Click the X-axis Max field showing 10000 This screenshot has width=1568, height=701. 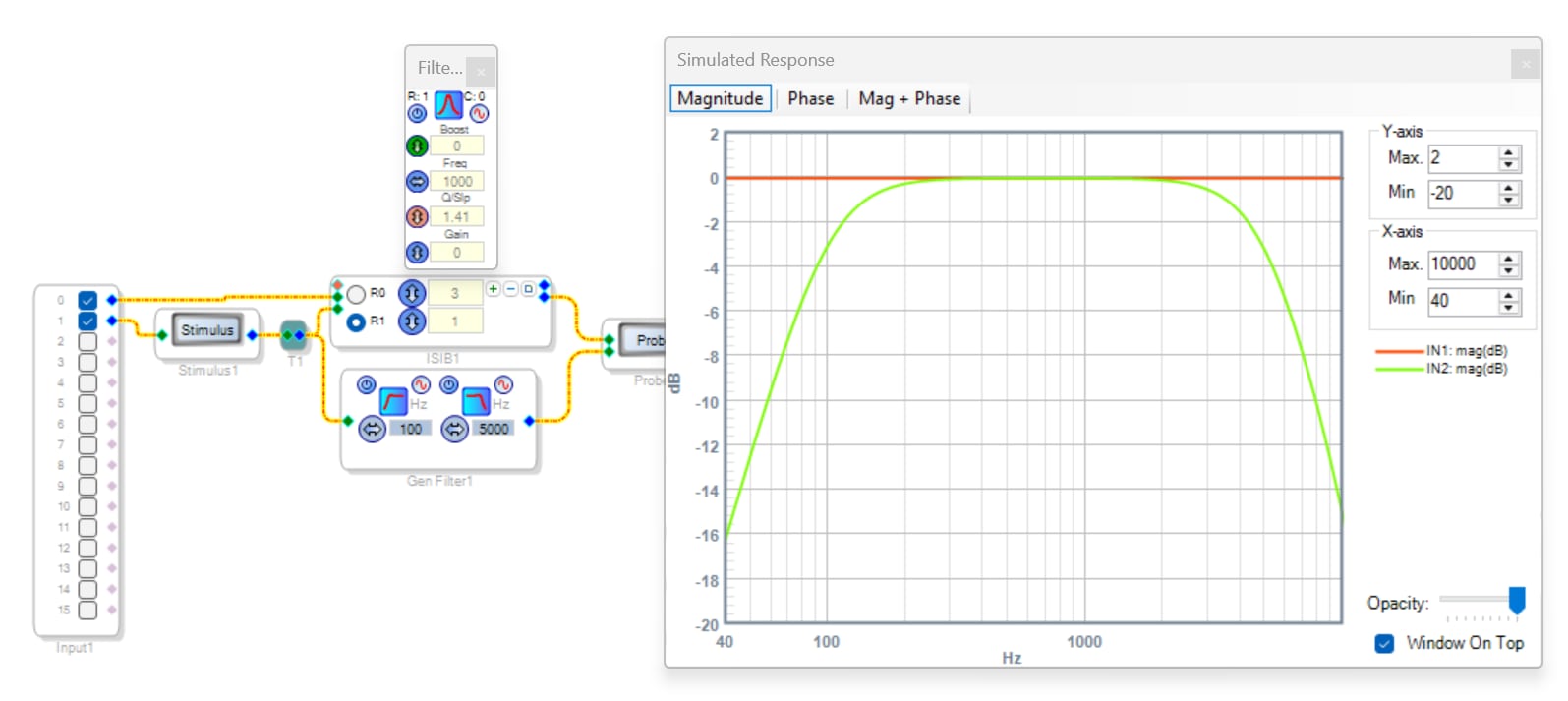(x=1465, y=264)
